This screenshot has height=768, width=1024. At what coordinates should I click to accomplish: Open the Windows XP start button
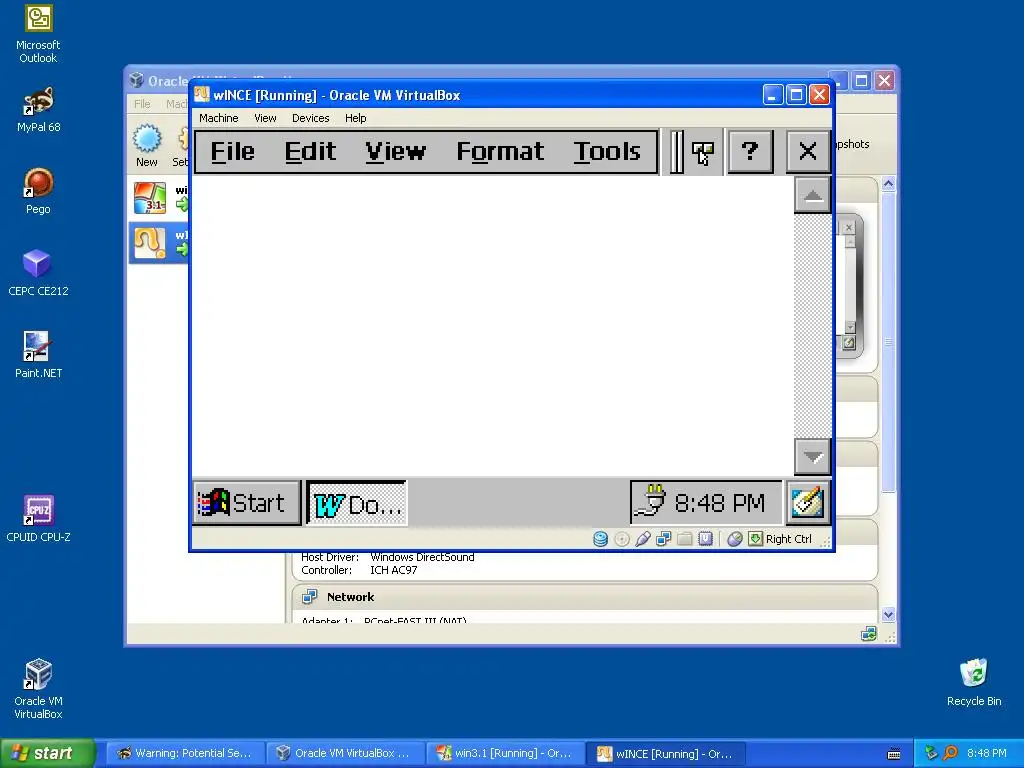[47, 753]
